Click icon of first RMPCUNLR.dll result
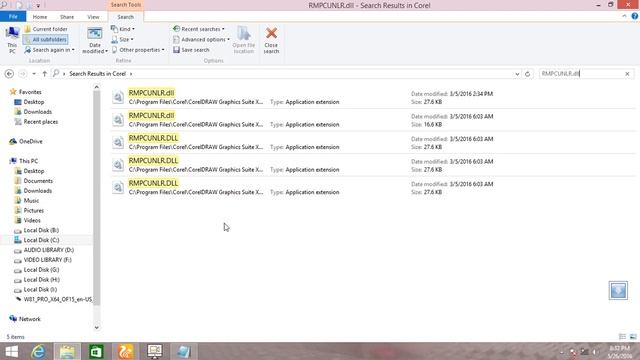640x360 pixels. point(118,97)
